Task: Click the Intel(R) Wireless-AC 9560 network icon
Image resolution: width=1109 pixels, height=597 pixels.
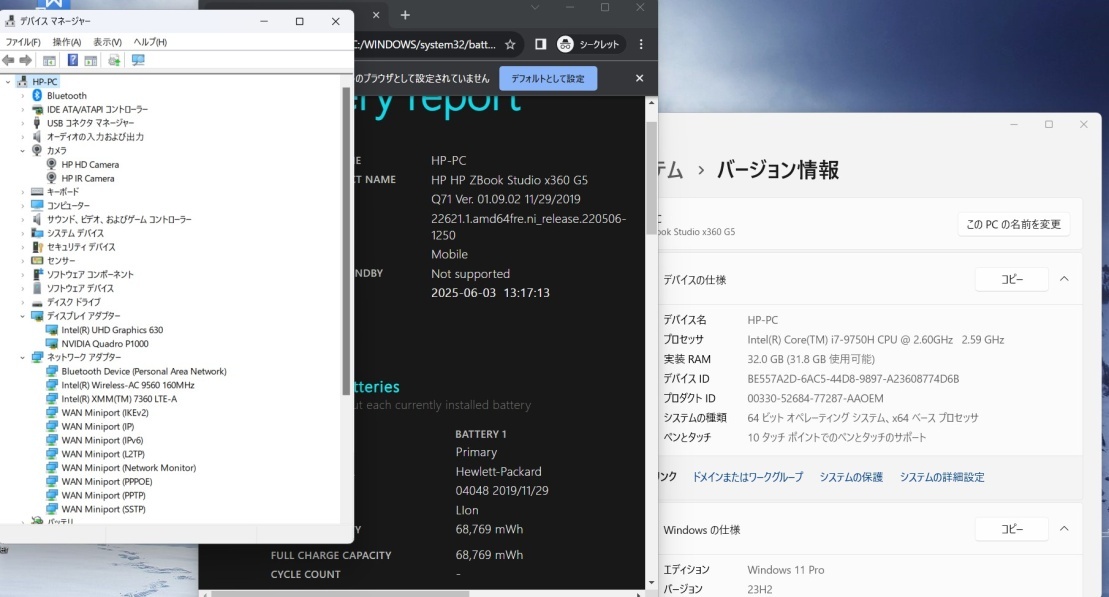Action: 52,385
